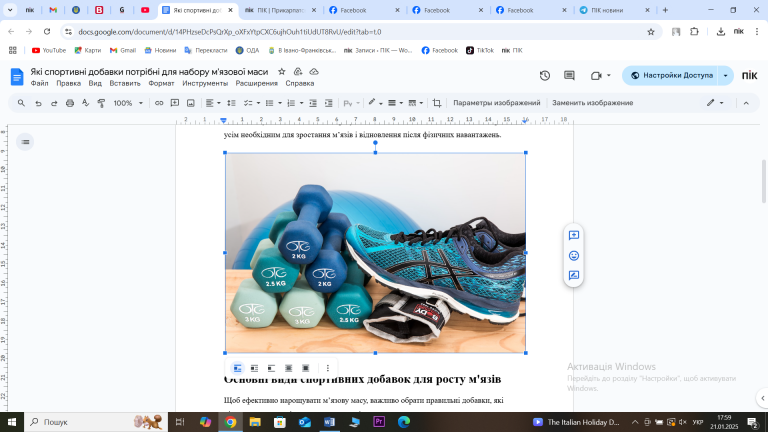Select the crop image tool
This screenshot has height=432, width=768.
437,103
